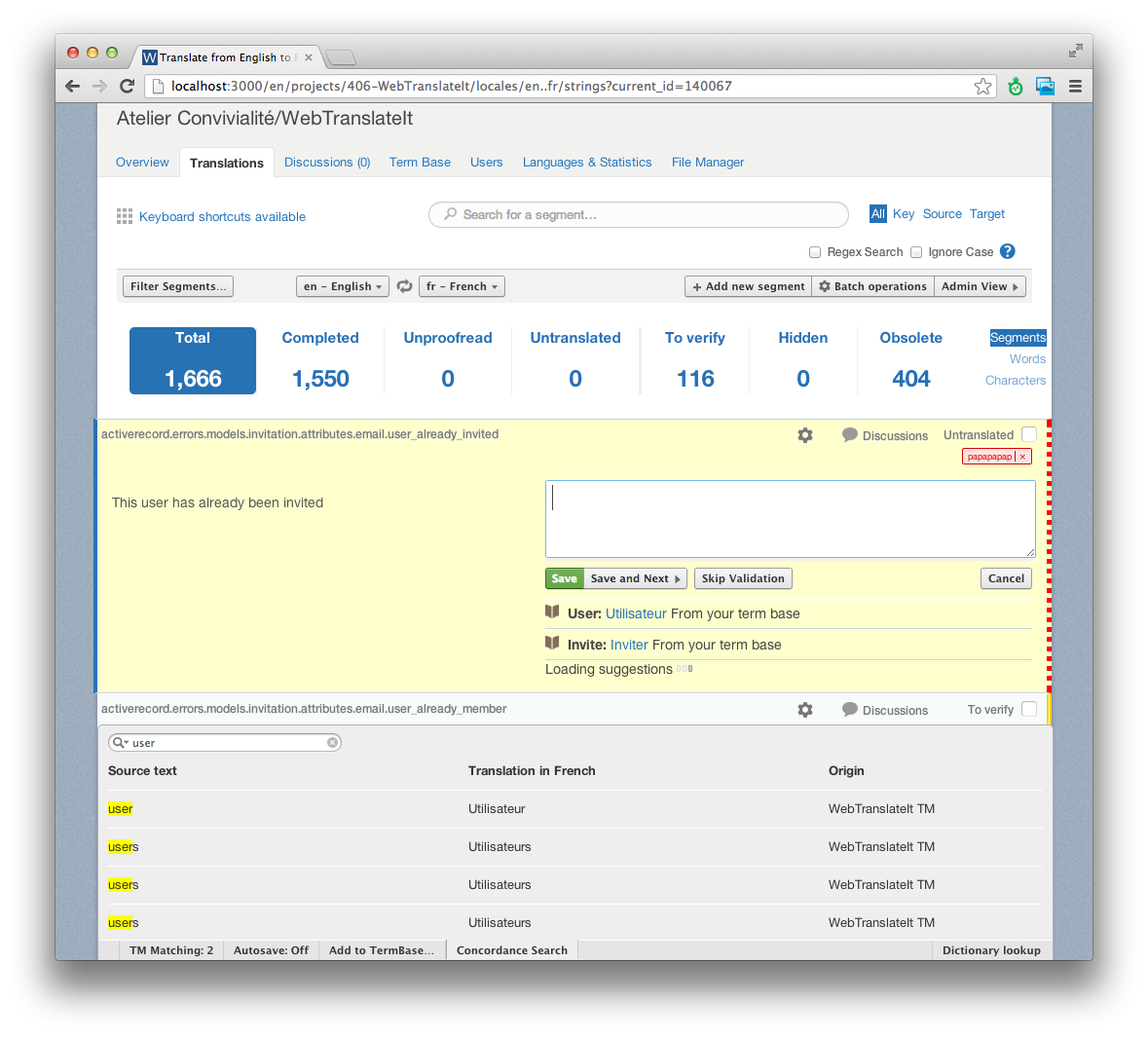The image size is (1148, 1037).
Task: Open the search help question mark icon
Action: click(1008, 251)
